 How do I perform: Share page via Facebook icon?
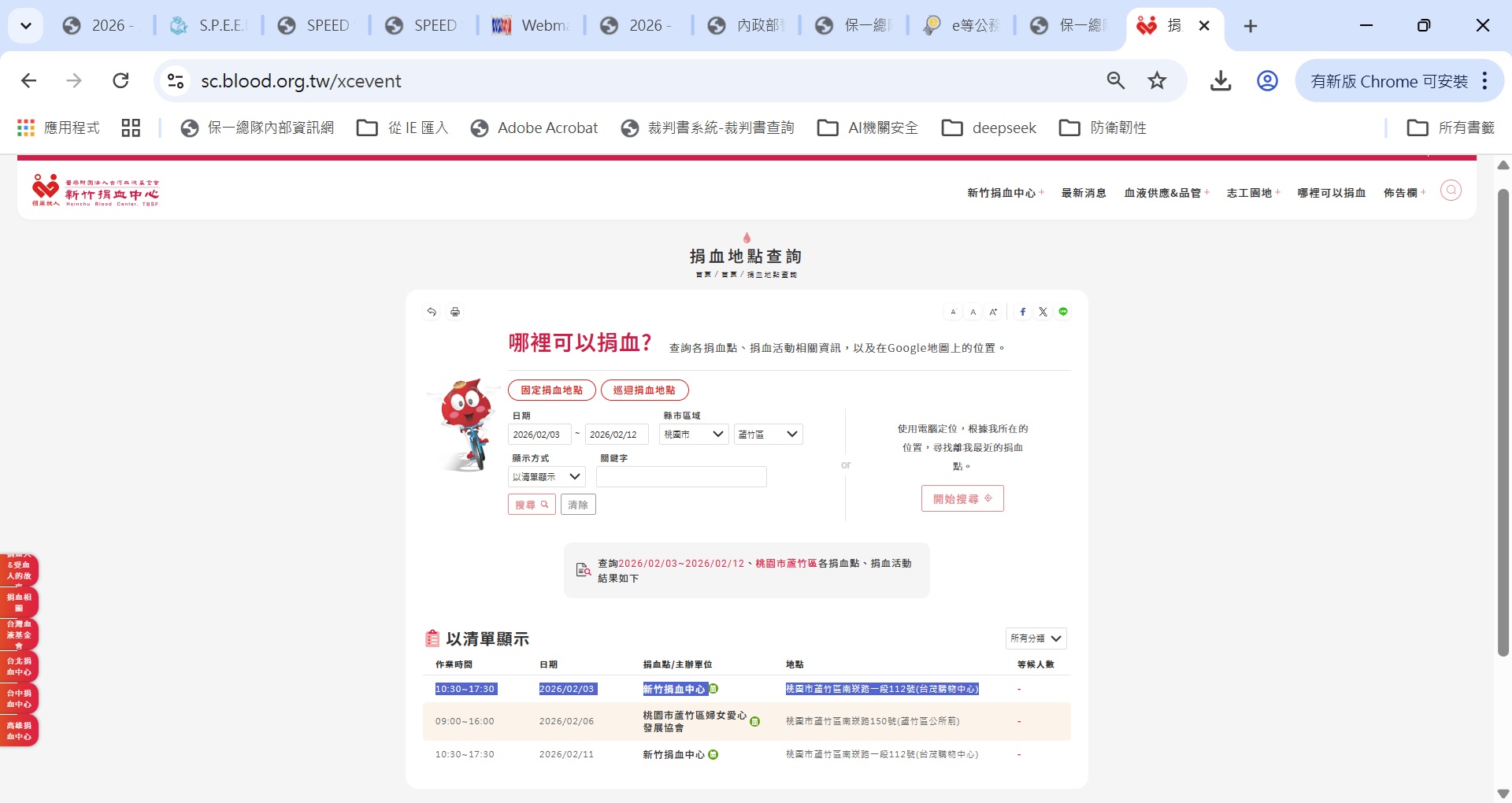[x=1023, y=313]
